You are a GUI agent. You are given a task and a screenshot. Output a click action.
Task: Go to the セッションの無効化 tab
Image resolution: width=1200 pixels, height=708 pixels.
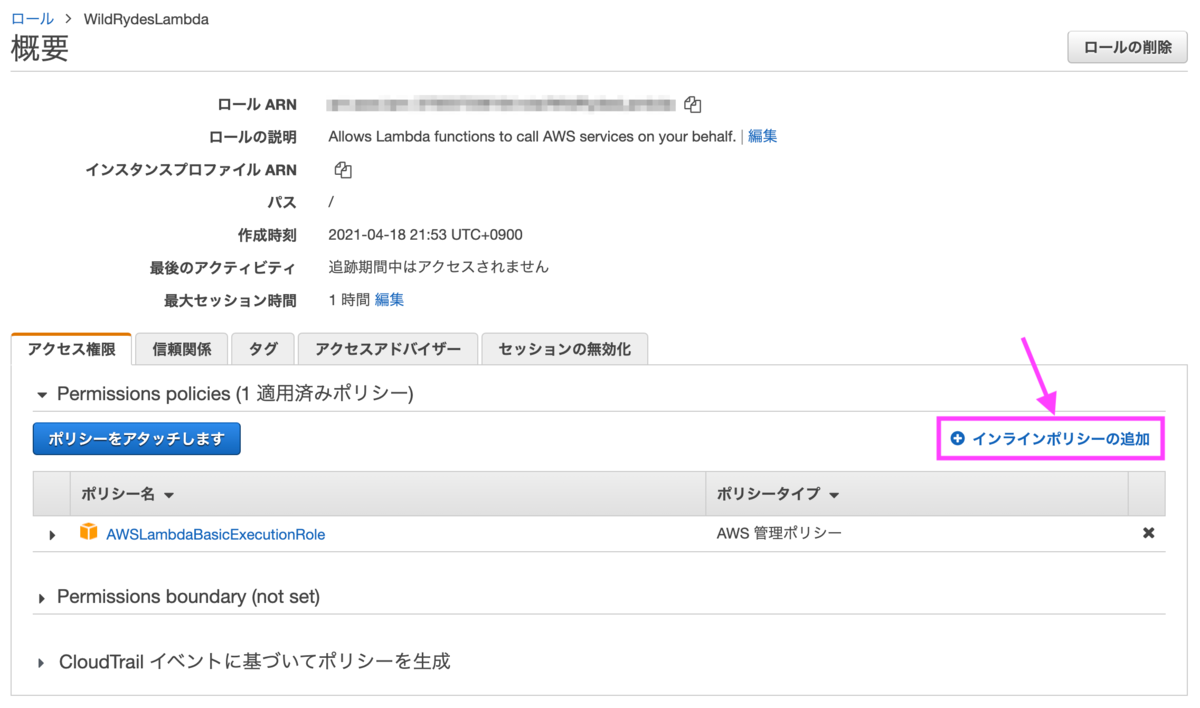[x=565, y=349]
